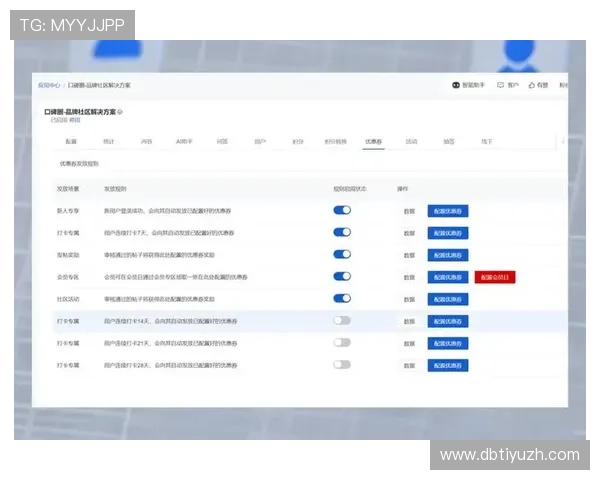Enable the 14-day 打卡专属 rule toggle
The height and width of the screenshot is (480, 600).
(x=342, y=320)
